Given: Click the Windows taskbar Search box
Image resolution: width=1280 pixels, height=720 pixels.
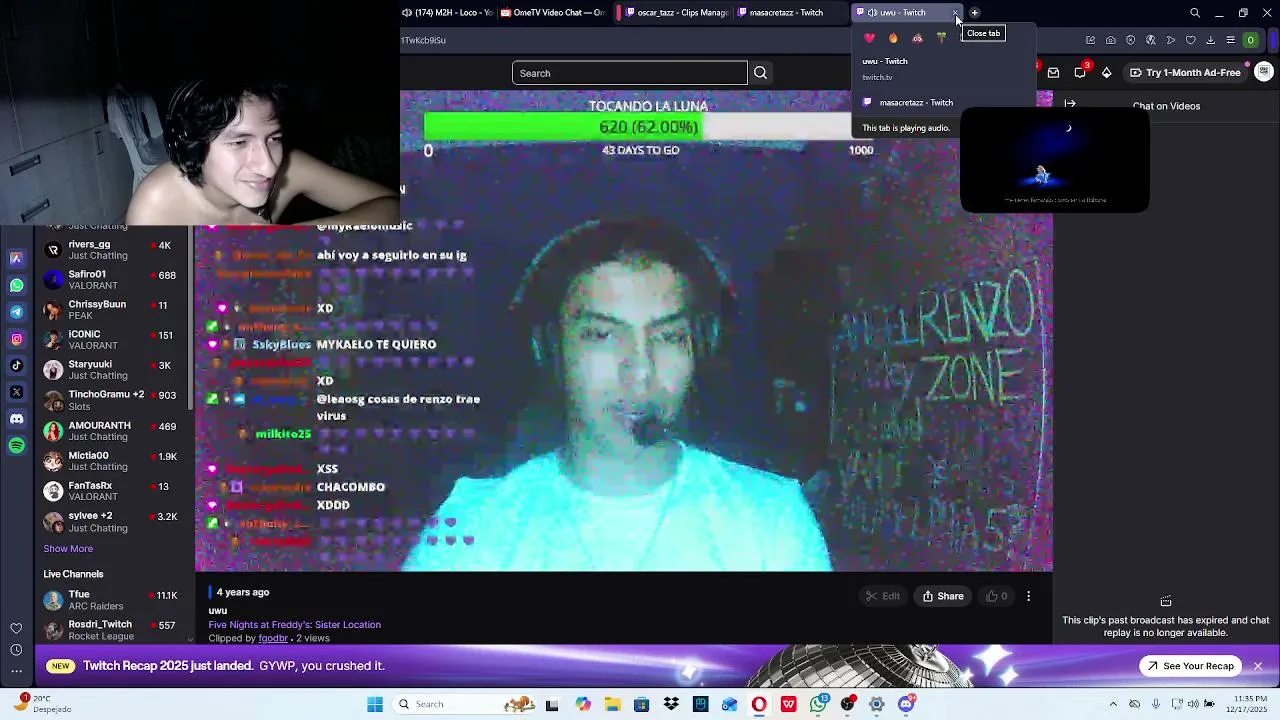Looking at the screenshot, I should pyautogui.click(x=465, y=704).
